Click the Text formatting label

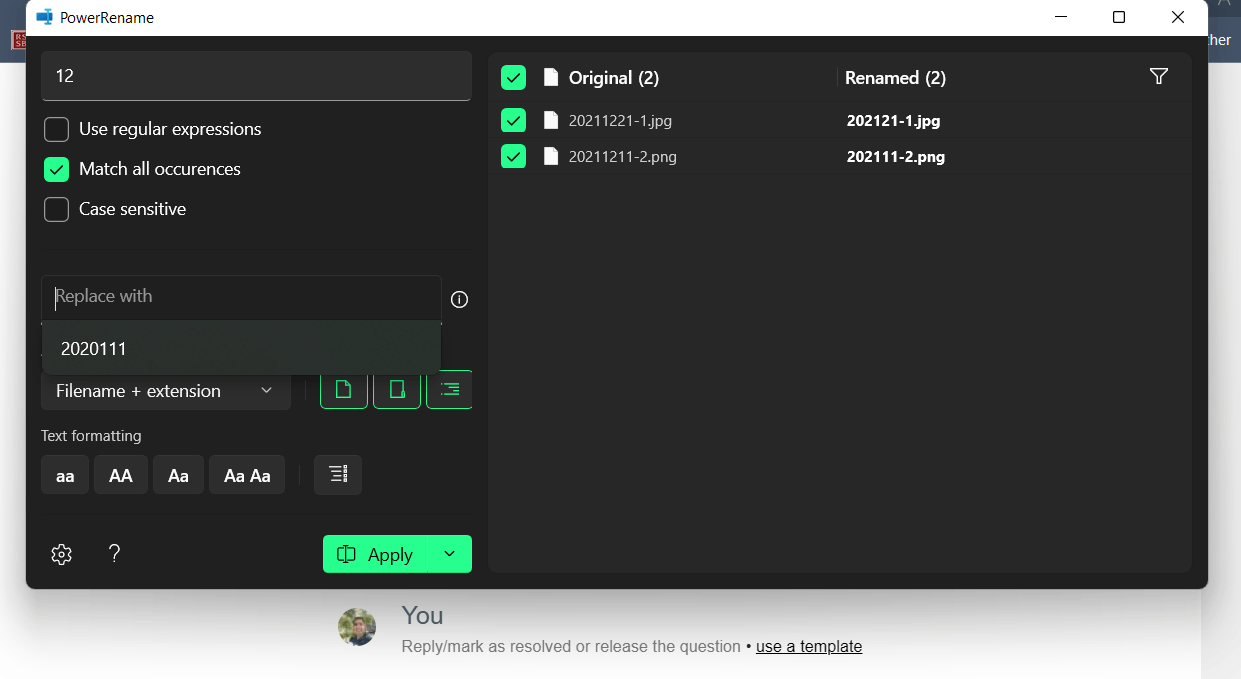point(91,436)
